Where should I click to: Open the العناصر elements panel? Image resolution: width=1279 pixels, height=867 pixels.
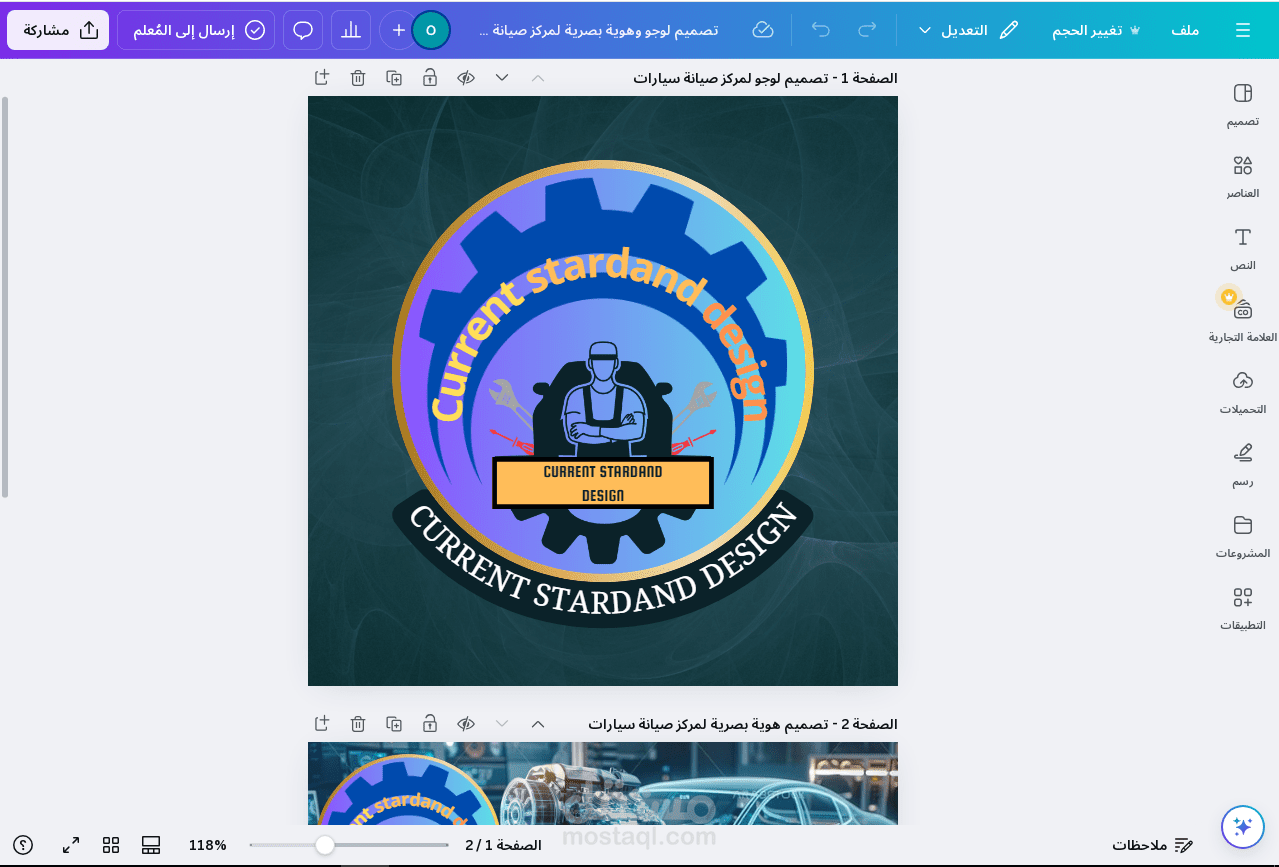click(1243, 177)
